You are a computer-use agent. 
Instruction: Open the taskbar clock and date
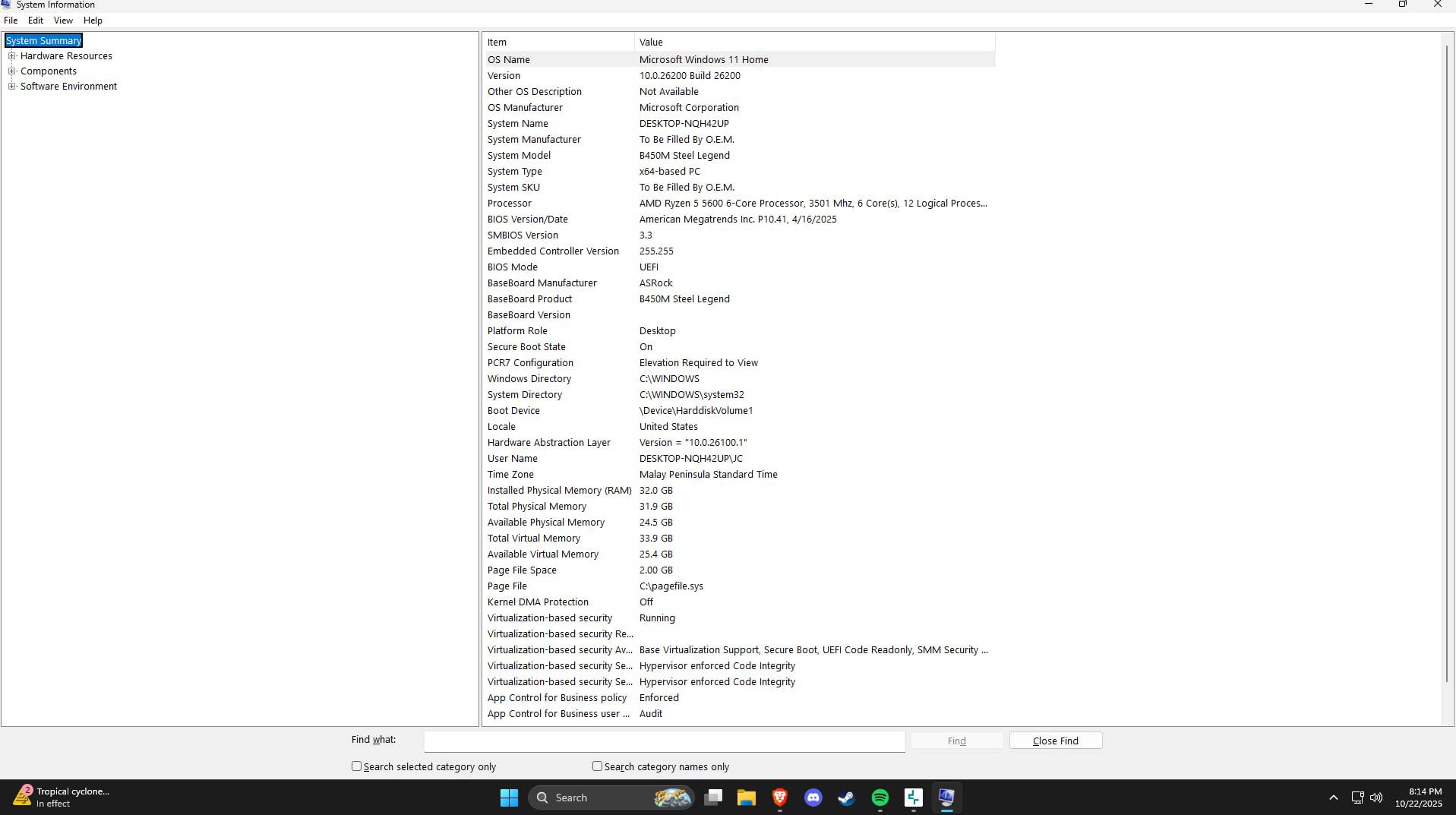pos(1419,798)
